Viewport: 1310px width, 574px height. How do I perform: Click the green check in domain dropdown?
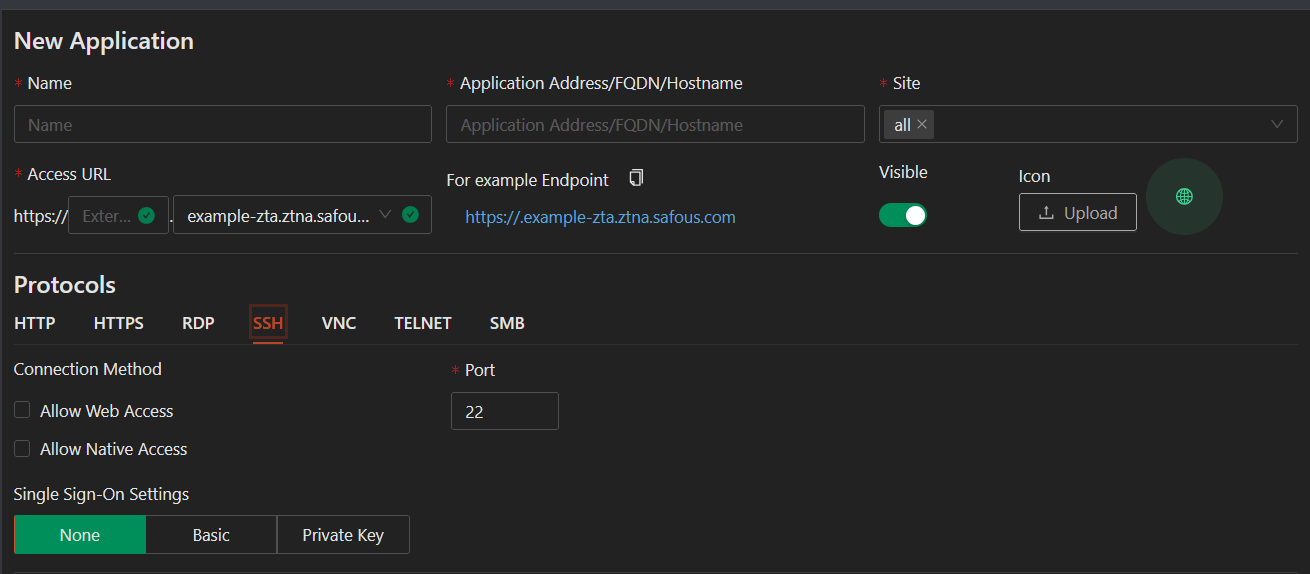[x=410, y=214]
